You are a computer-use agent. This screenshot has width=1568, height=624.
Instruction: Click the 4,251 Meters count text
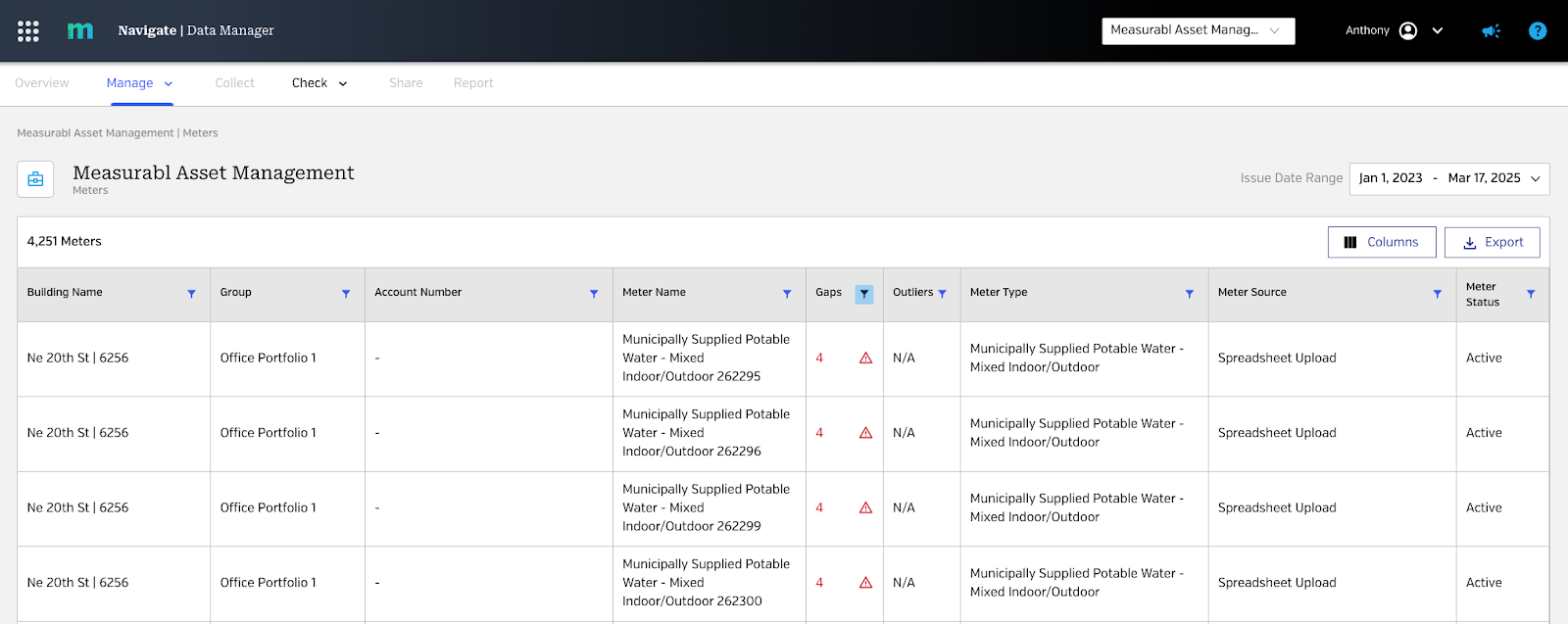[65, 242]
